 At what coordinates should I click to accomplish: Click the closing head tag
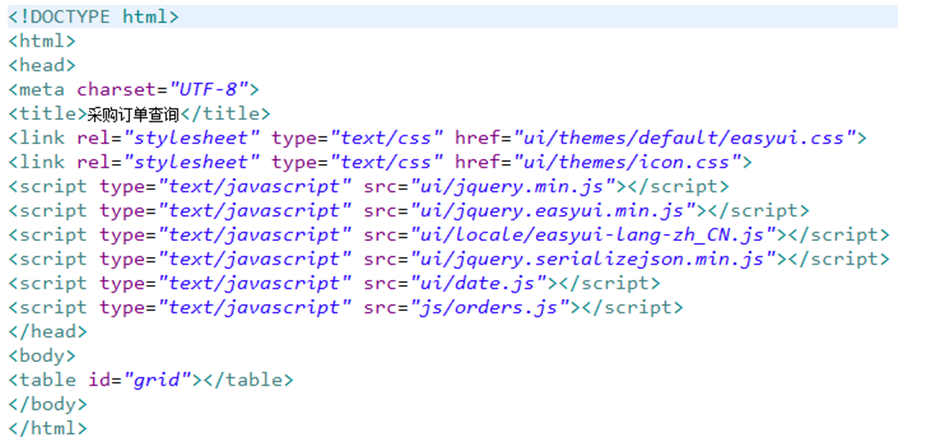[48, 332]
